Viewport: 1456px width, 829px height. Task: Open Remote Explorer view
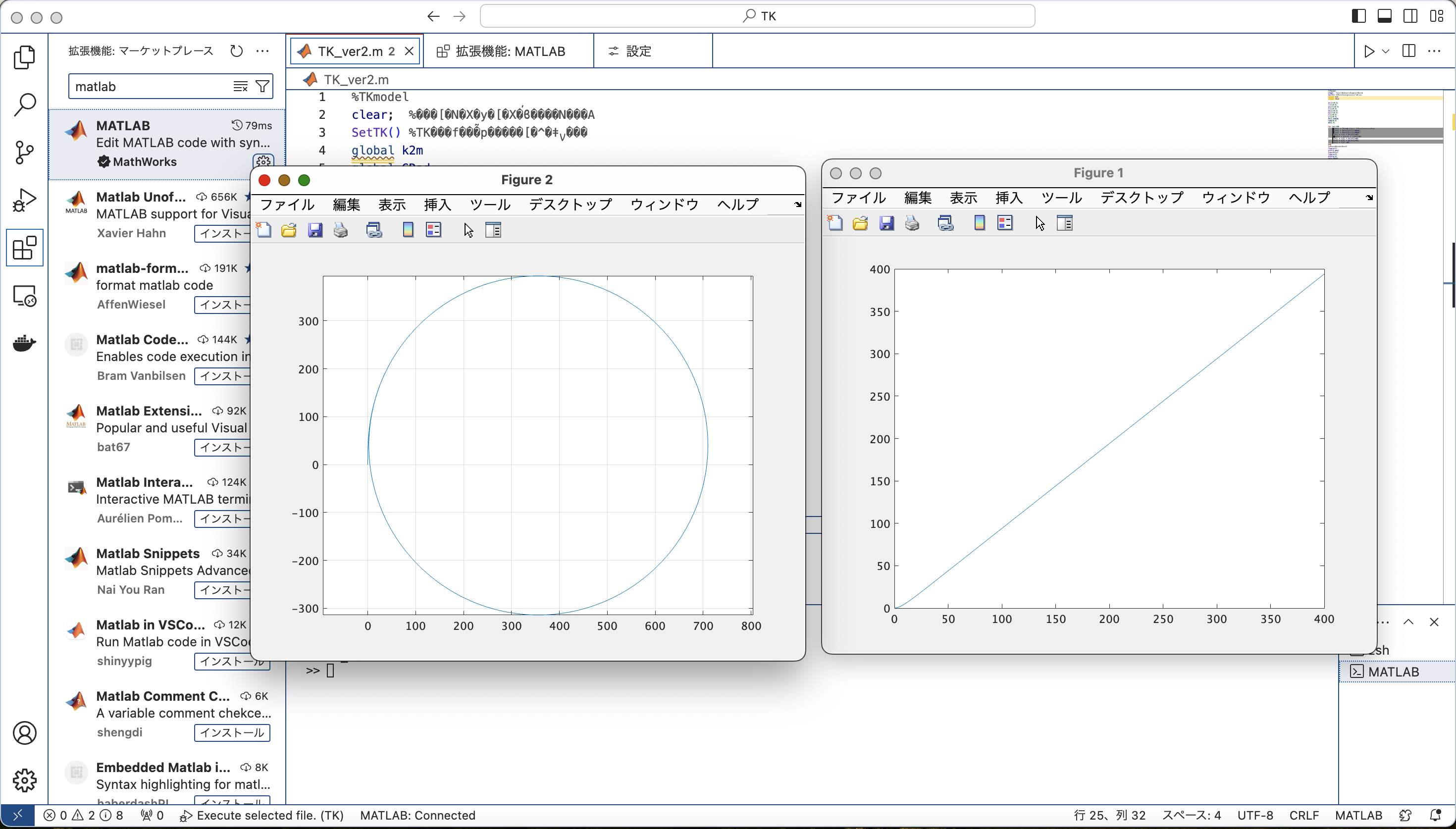[x=24, y=296]
